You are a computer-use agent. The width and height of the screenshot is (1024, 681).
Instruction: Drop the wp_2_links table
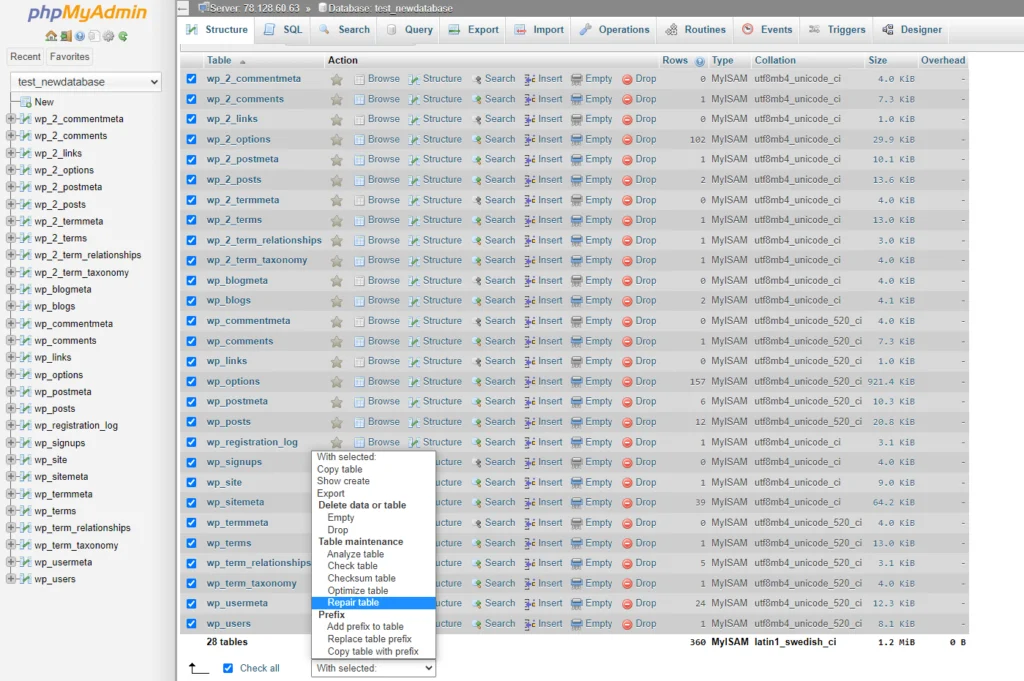point(645,119)
